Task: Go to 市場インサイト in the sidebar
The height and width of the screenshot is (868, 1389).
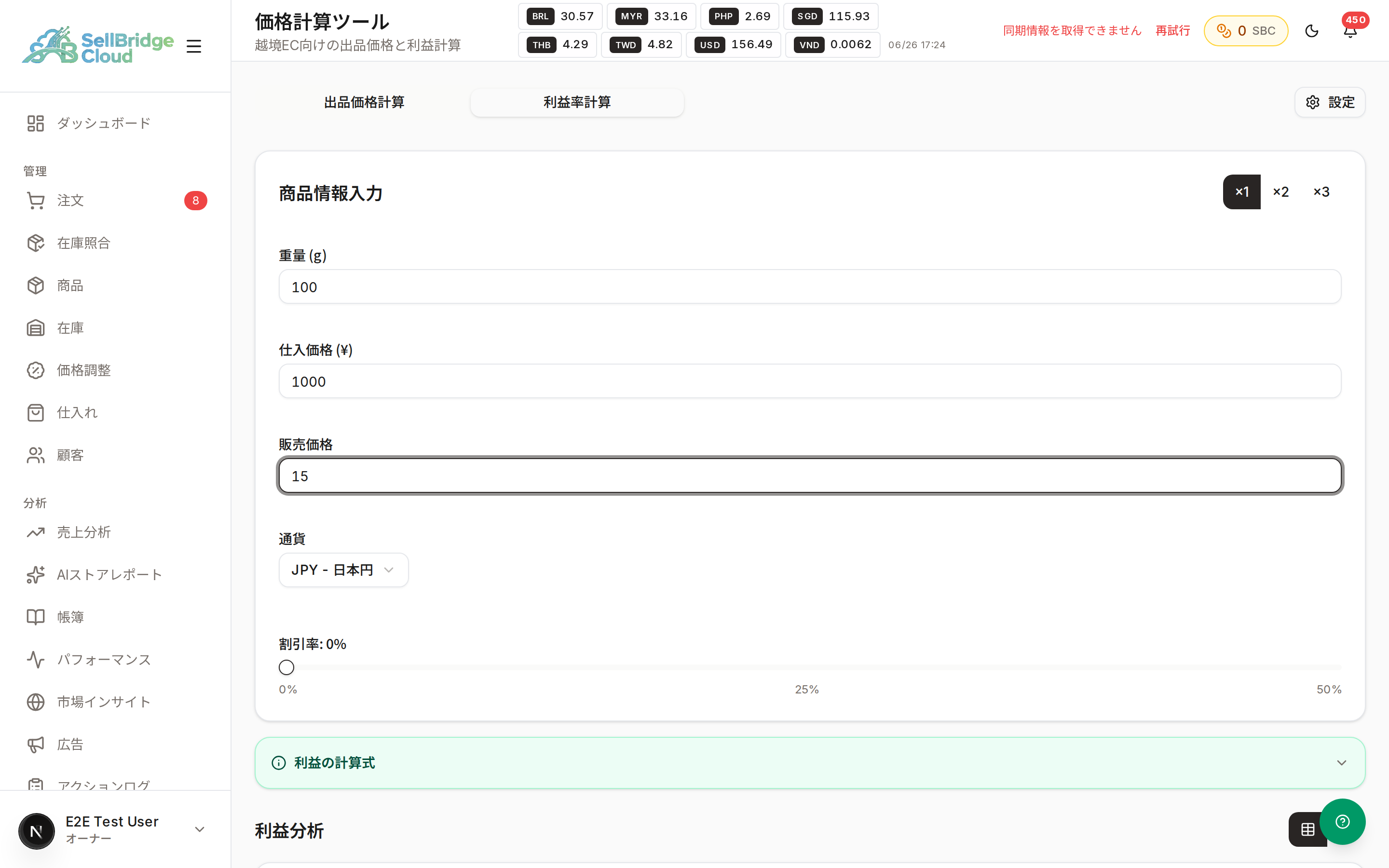Action: (x=115, y=702)
